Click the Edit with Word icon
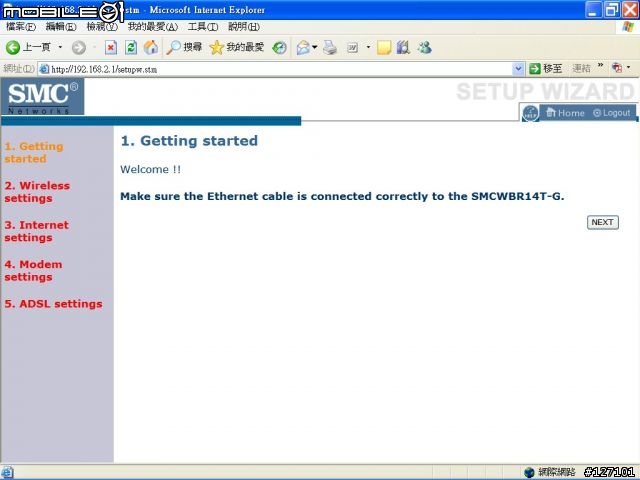Image resolution: width=640 pixels, height=480 pixels. coord(352,47)
